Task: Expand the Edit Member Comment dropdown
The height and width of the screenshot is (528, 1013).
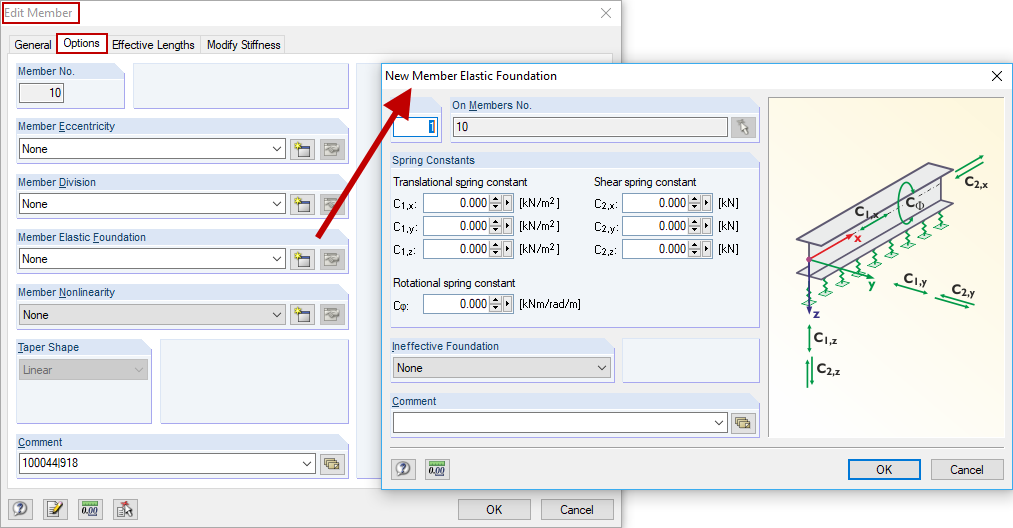Action: [x=307, y=463]
